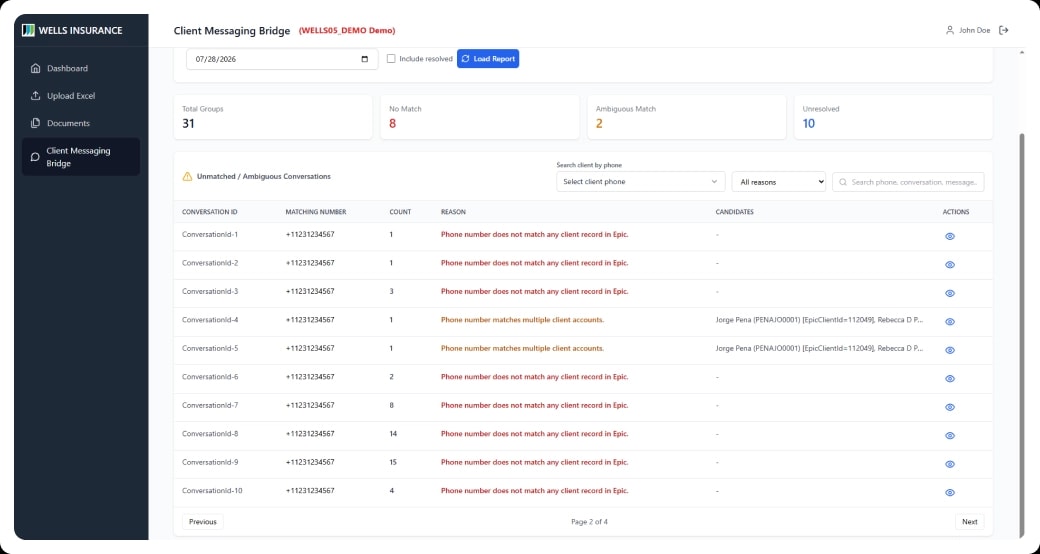
Task: Click the Load Report button
Action: [488, 58]
